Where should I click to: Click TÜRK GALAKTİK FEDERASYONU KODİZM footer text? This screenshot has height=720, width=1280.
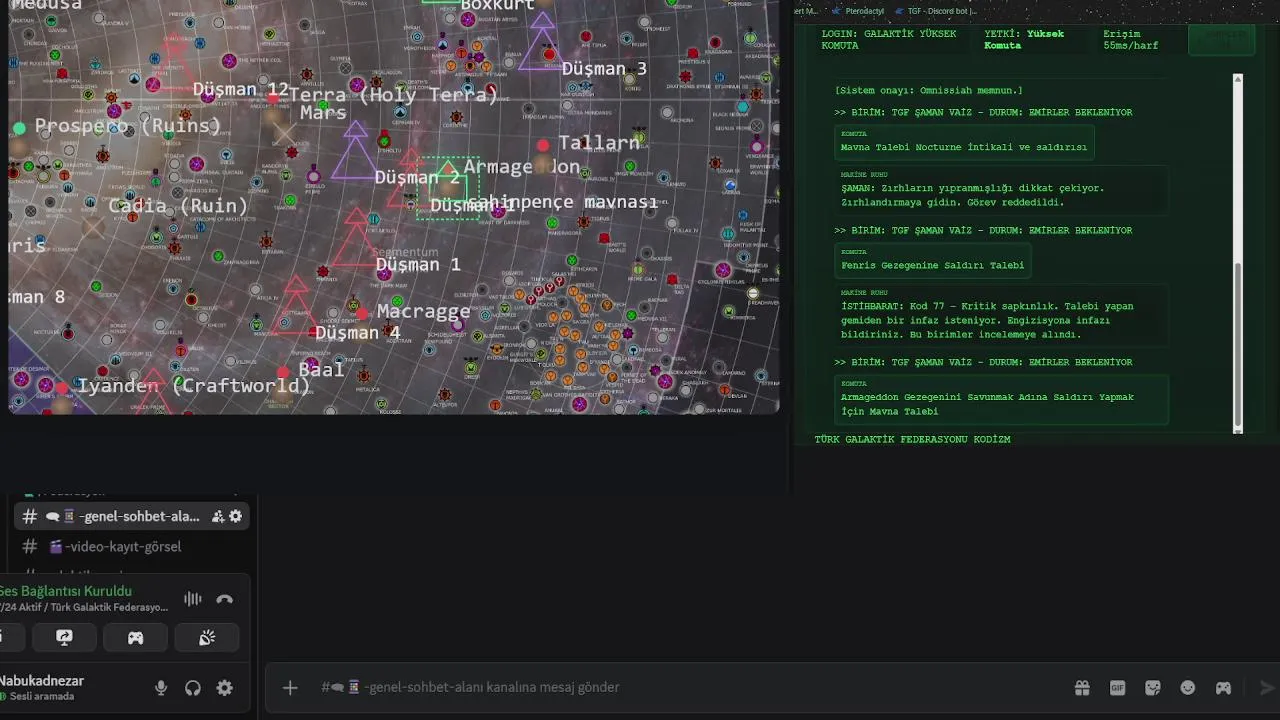coord(912,439)
